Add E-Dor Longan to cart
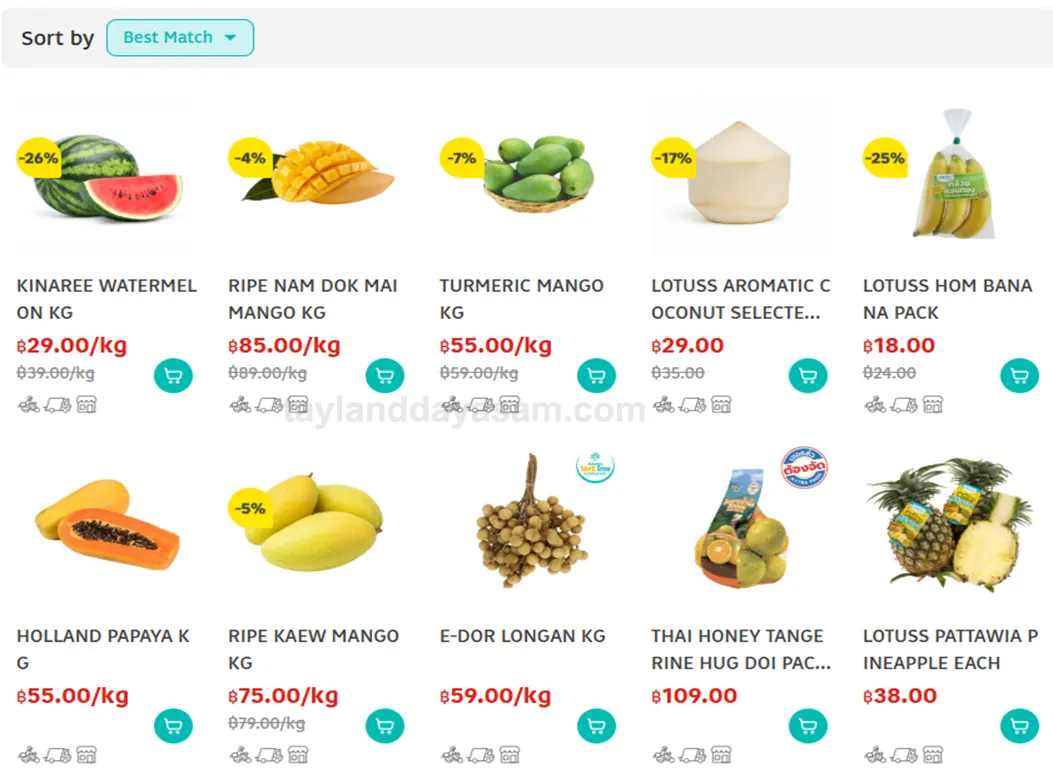Screen dimensions: 1053x775 coord(596,726)
